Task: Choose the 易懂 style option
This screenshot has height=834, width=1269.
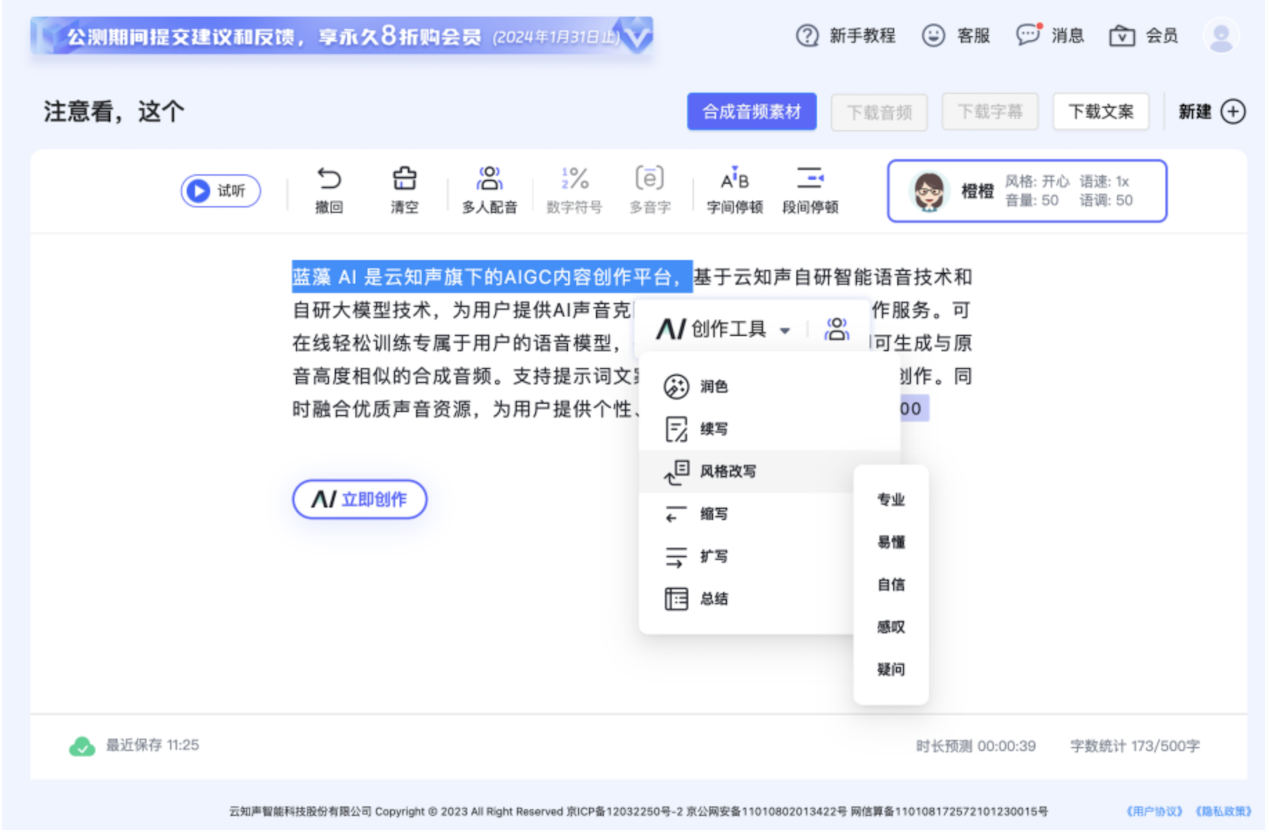Action: tap(891, 542)
